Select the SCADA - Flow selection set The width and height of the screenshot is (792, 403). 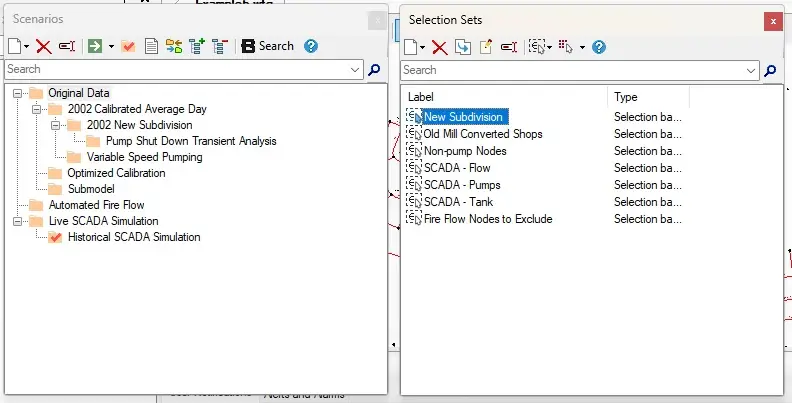tap(457, 168)
